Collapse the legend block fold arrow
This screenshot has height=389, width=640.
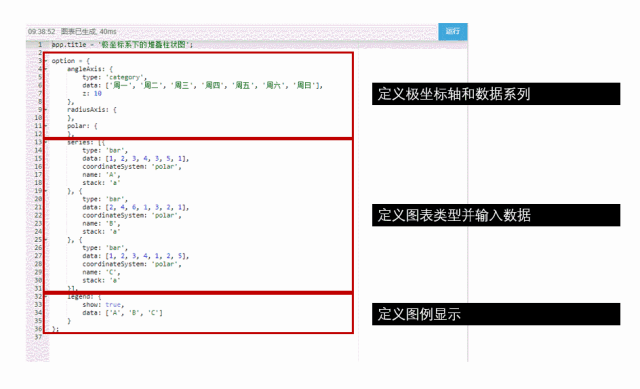46,297
